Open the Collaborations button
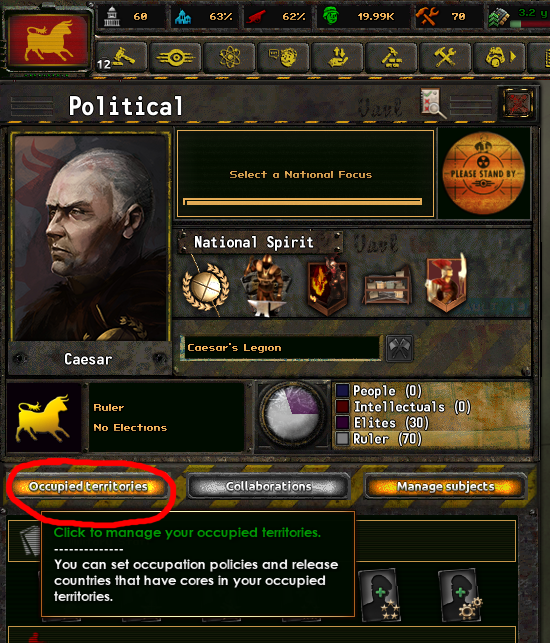550x643 pixels. (268, 486)
